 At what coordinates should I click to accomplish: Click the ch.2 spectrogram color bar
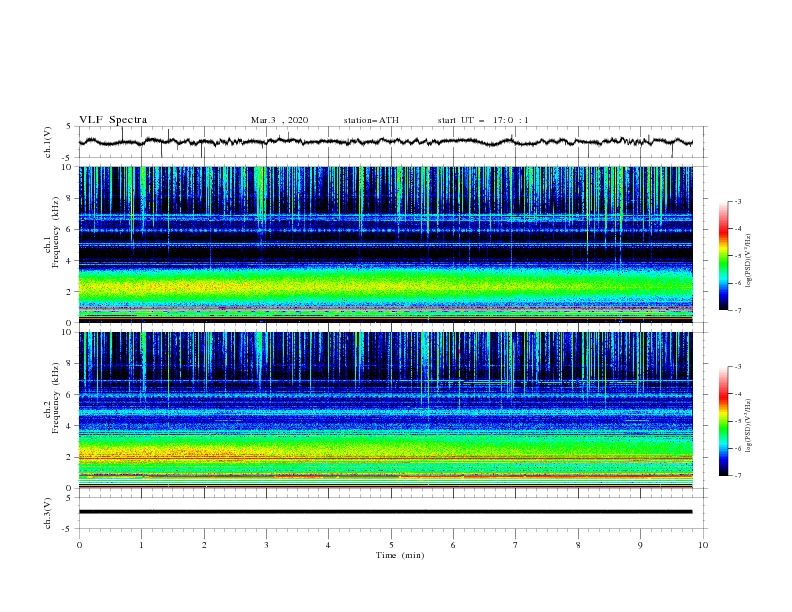[723, 421]
